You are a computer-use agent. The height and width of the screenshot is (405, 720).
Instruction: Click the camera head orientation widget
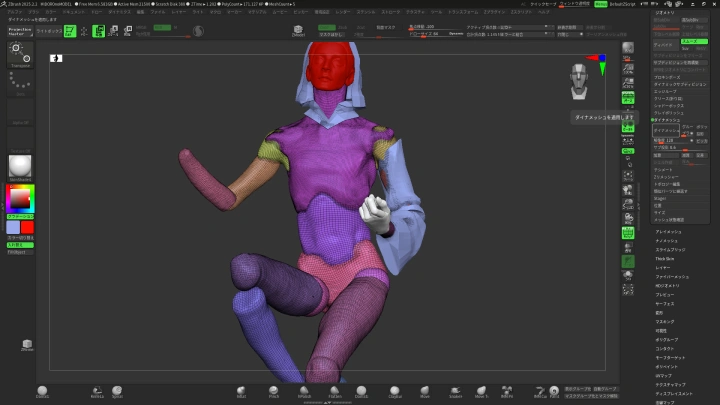click(579, 81)
